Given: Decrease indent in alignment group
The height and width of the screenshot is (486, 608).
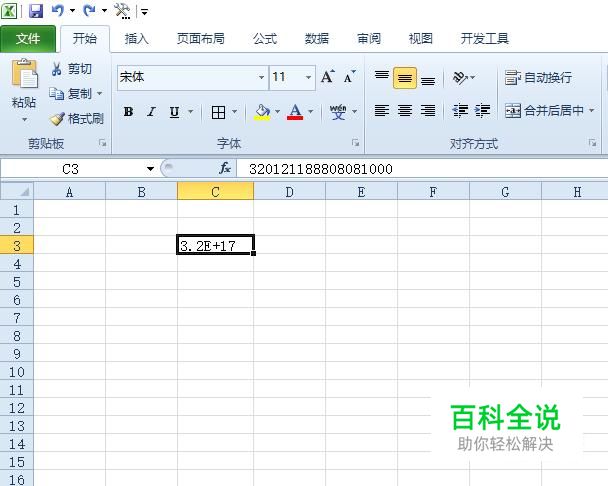Looking at the screenshot, I should (x=460, y=111).
